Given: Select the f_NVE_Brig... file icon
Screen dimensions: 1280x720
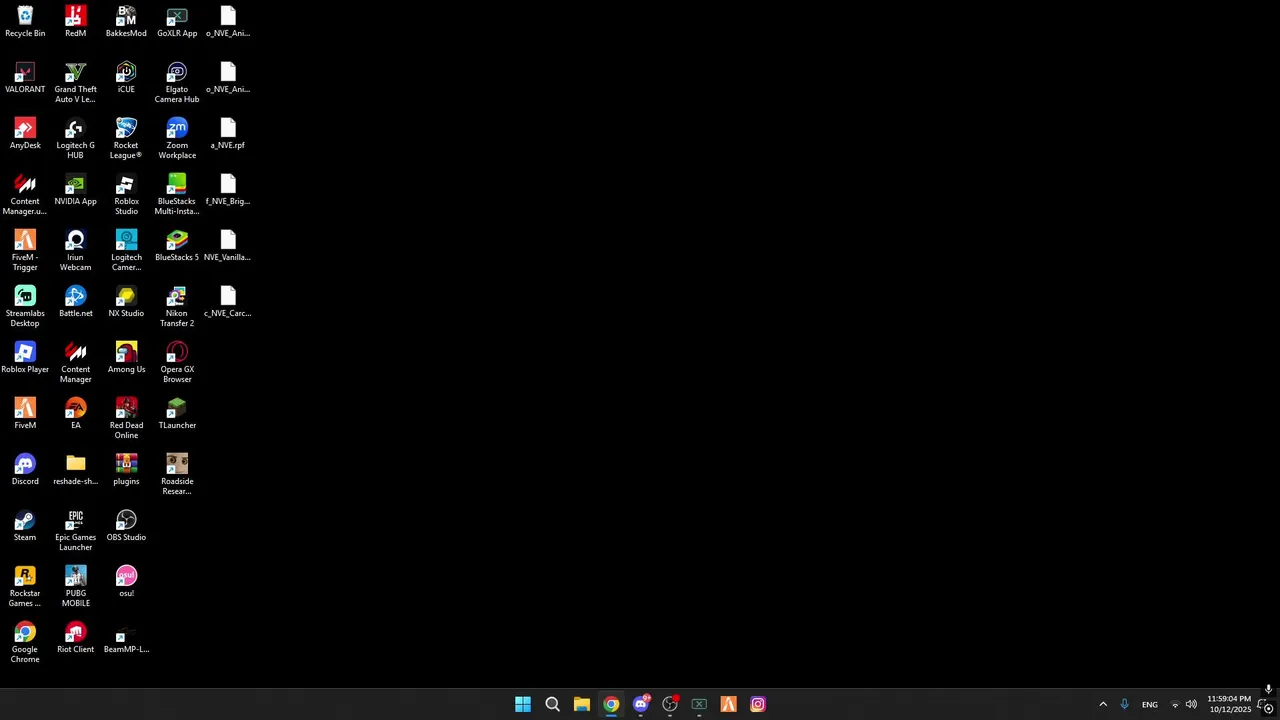Looking at the screenshot, I should pyautogui.click(x=228, y=190).
